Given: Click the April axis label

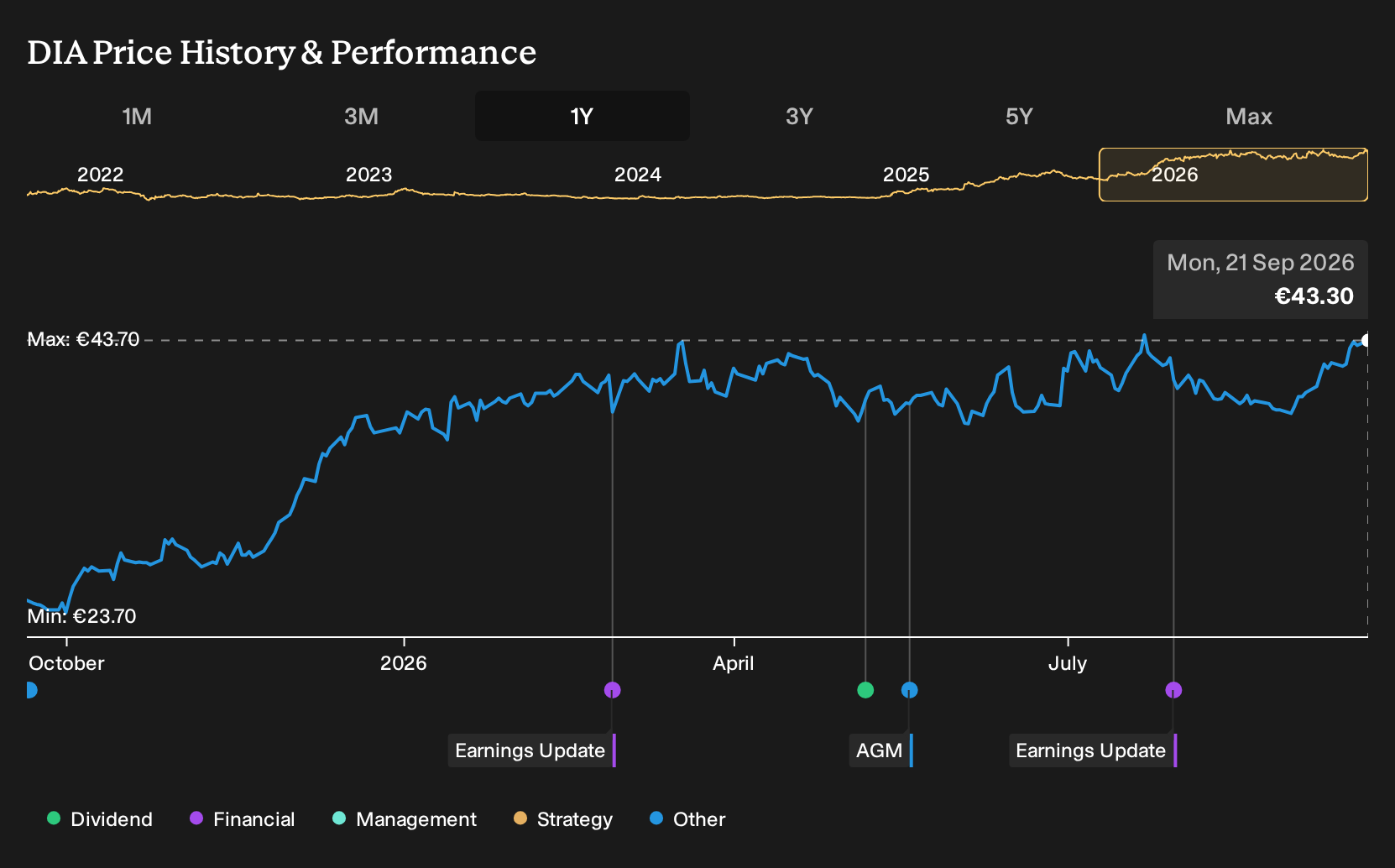Looking at the screenshot, I should 734,663.
